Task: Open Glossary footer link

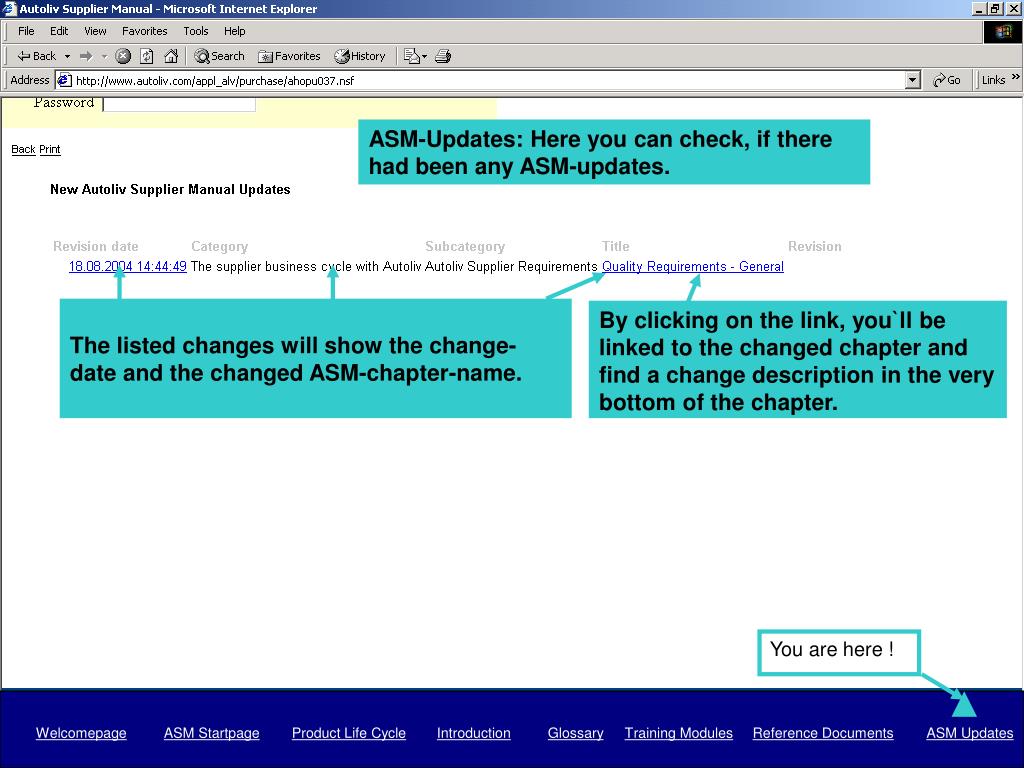Action: click(575, 733)
